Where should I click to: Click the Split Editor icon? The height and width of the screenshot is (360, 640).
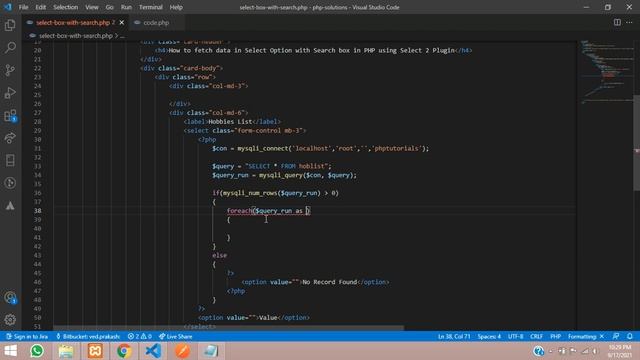point(617,22)
